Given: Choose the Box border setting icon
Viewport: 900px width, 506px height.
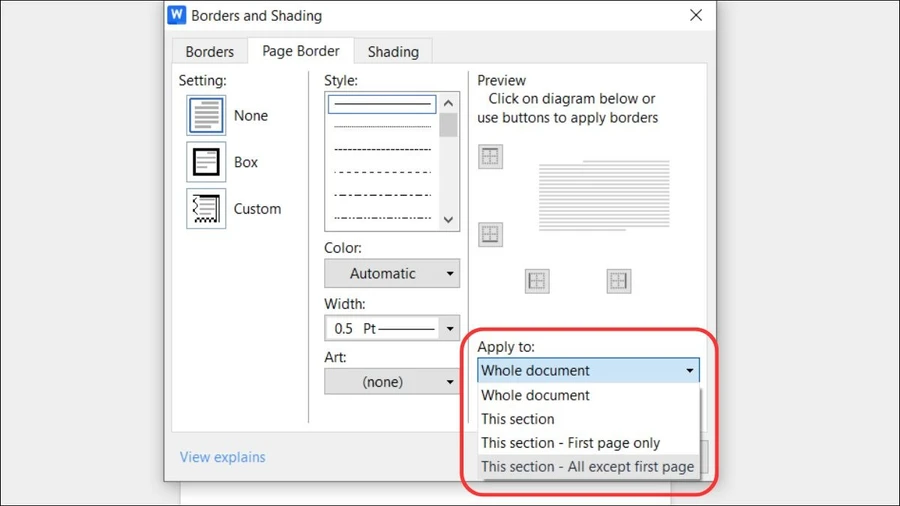Looking at the screenshot, I should tap(206, 162).
